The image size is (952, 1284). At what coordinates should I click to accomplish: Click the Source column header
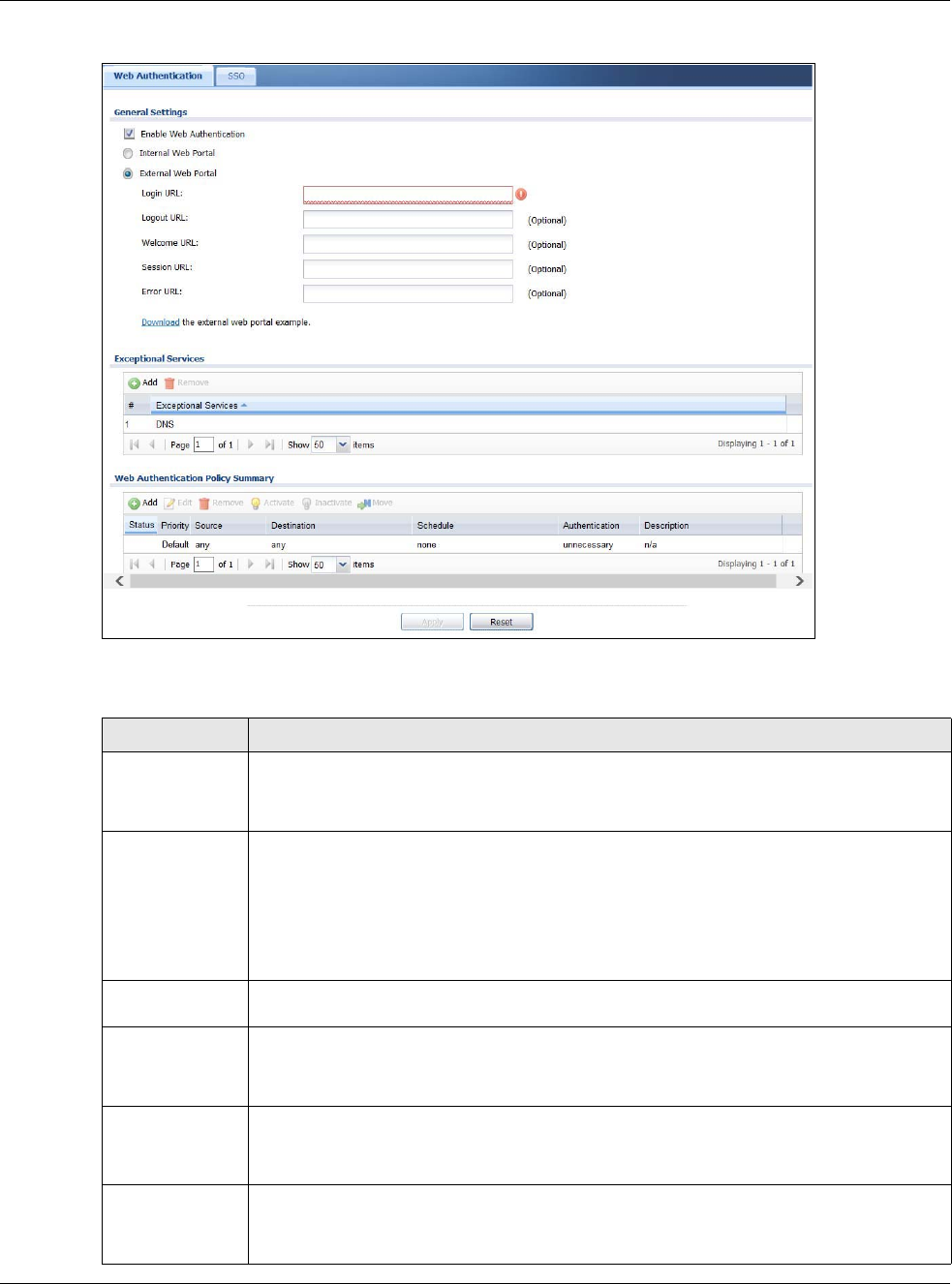pos(229,526)
